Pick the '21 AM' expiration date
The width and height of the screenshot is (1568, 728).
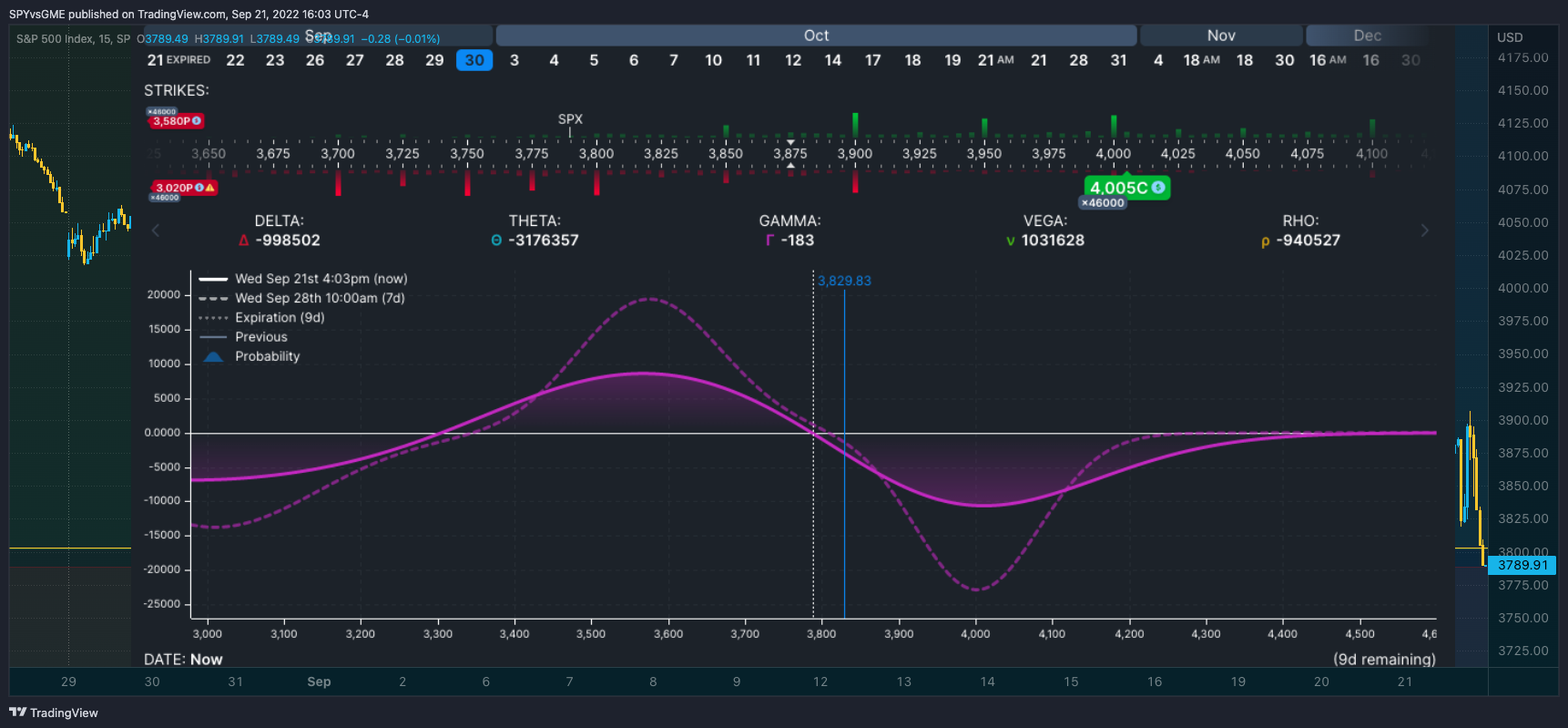(996, 60)
